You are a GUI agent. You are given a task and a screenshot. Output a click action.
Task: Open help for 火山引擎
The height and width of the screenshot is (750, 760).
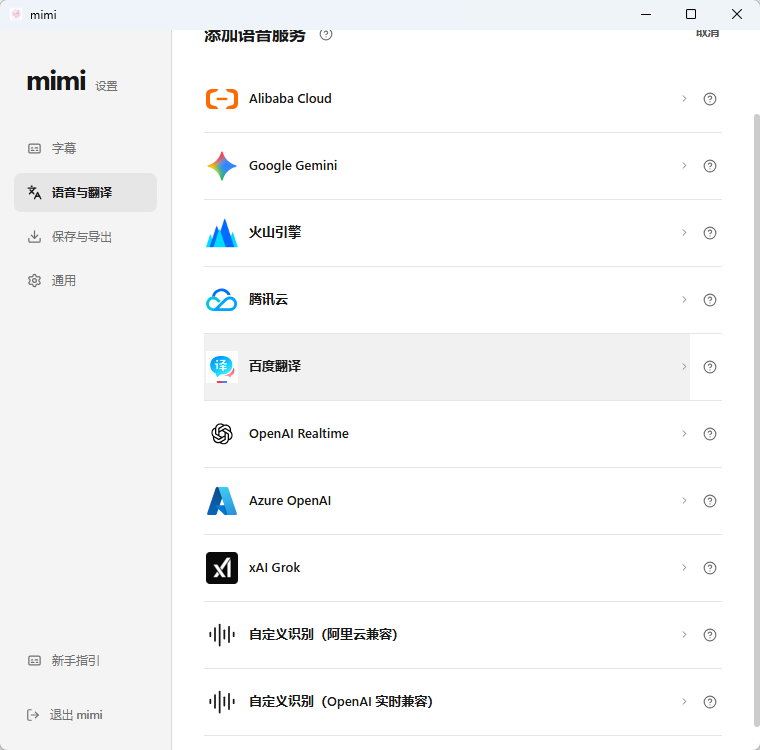(x=710, y=233)
